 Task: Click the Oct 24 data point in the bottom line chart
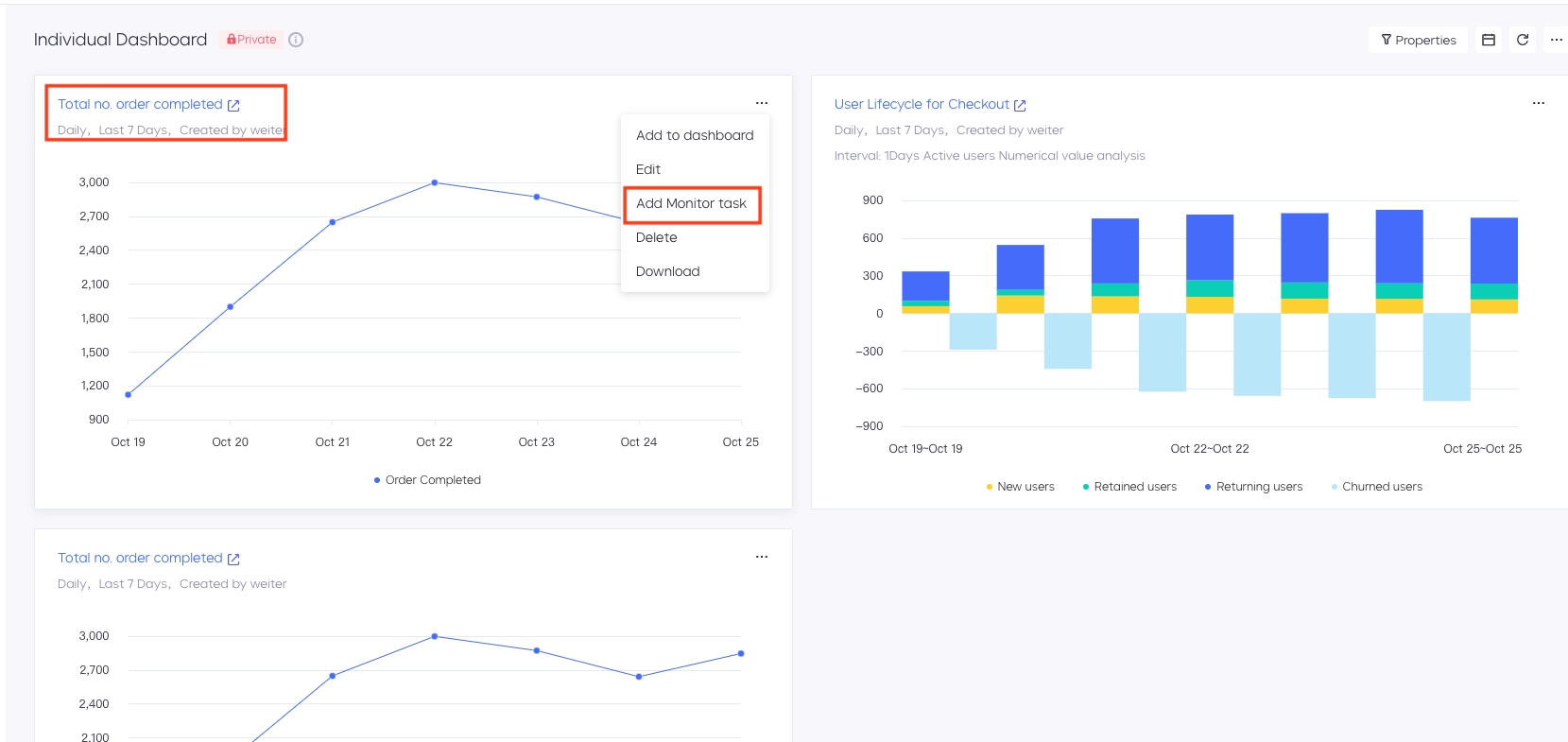pos(639,677)
